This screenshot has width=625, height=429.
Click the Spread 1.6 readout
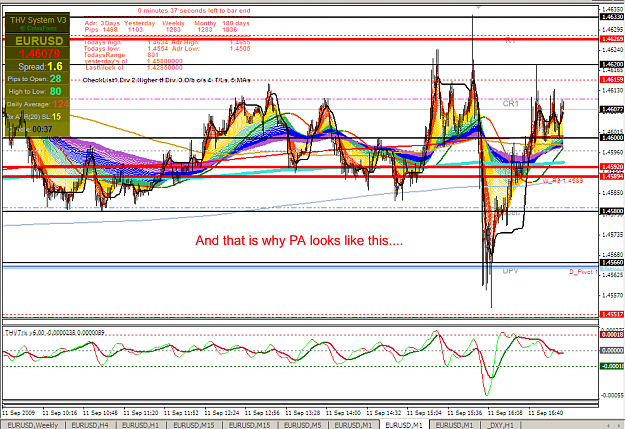point(40,66)
